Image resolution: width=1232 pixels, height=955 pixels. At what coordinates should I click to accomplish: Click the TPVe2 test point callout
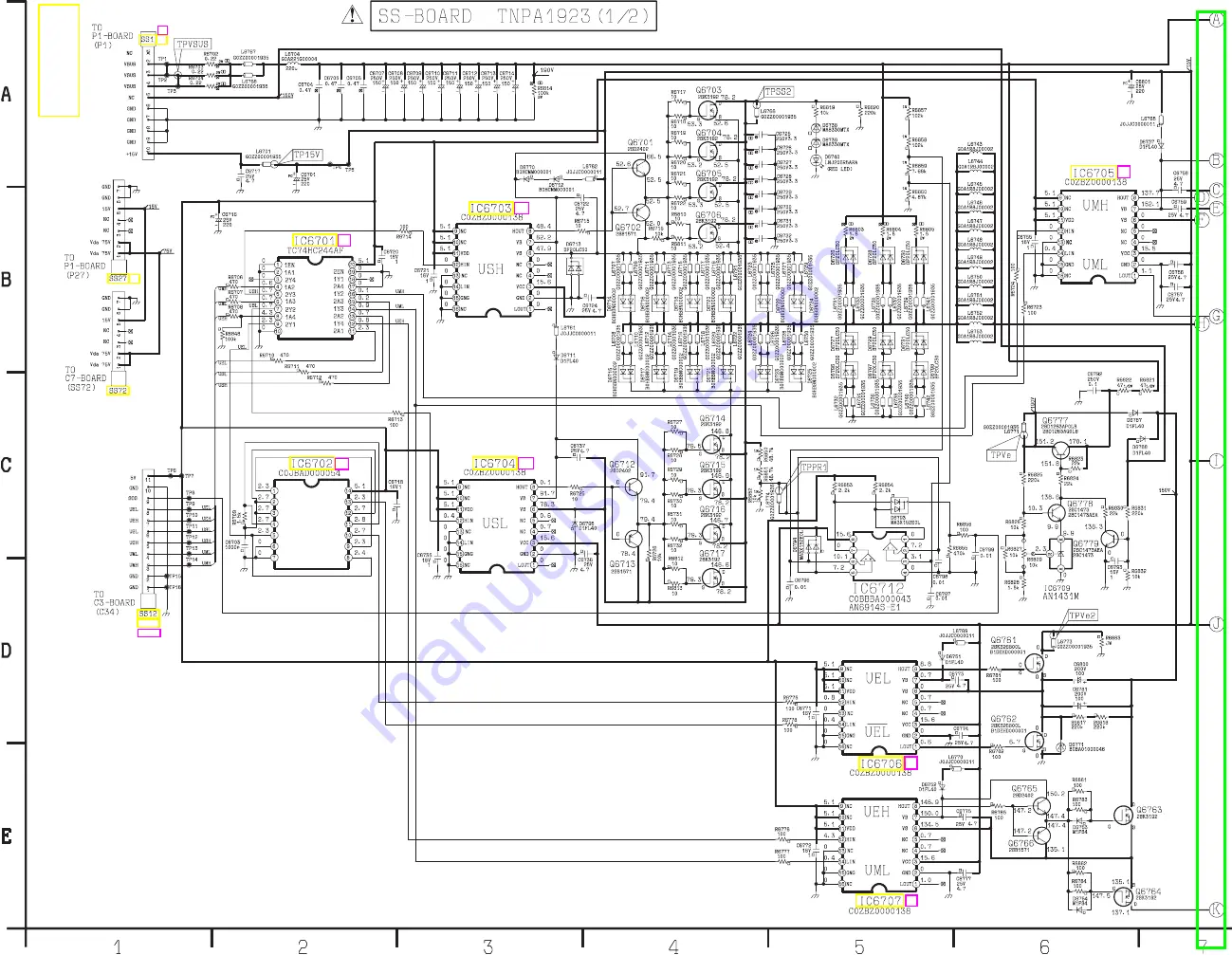[1082, 615]
